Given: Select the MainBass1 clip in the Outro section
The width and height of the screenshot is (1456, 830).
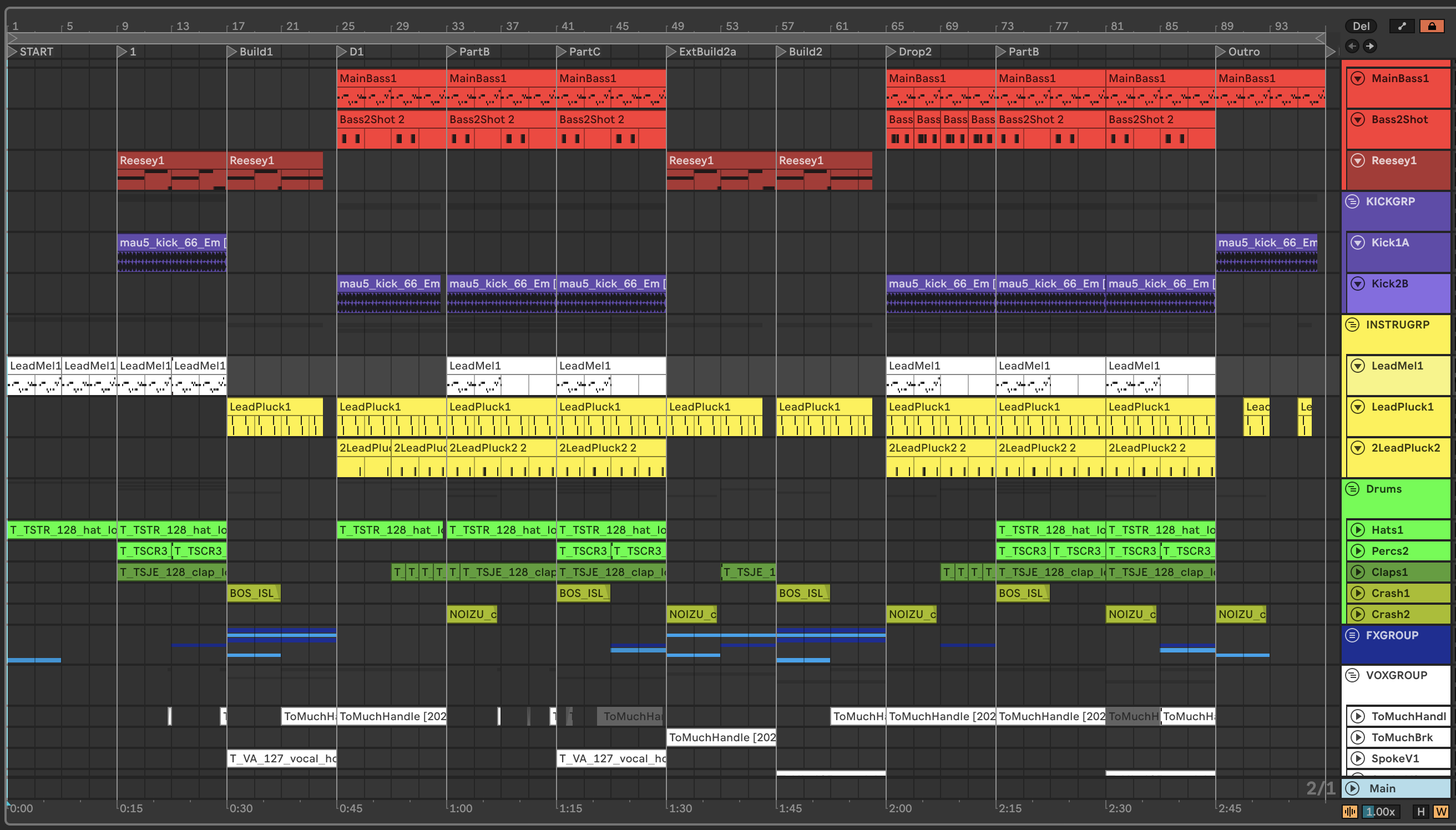Looking at the screenshot, I should tap(1270, 88).
